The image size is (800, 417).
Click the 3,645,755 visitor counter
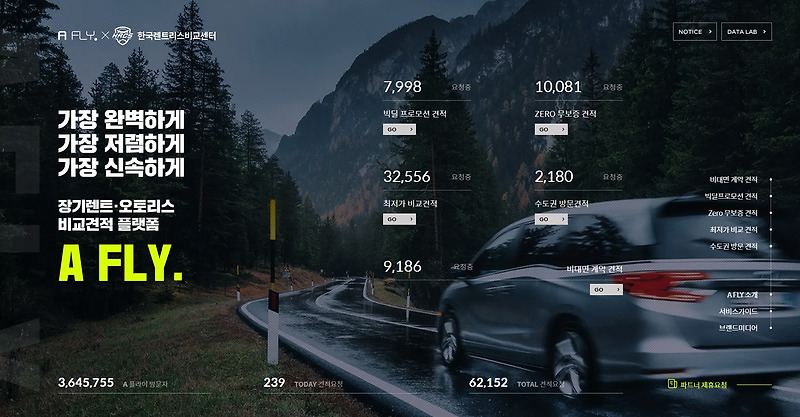point(86,382)
